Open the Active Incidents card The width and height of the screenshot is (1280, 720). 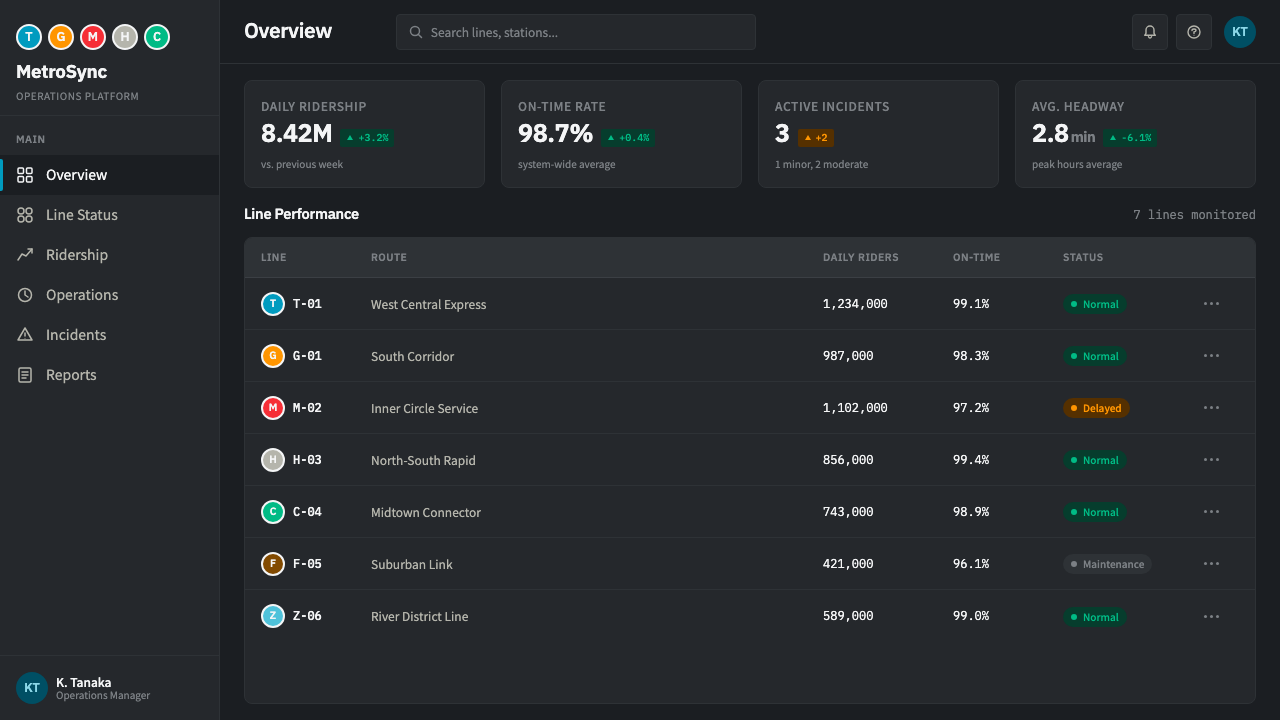(x=878, y=134)
